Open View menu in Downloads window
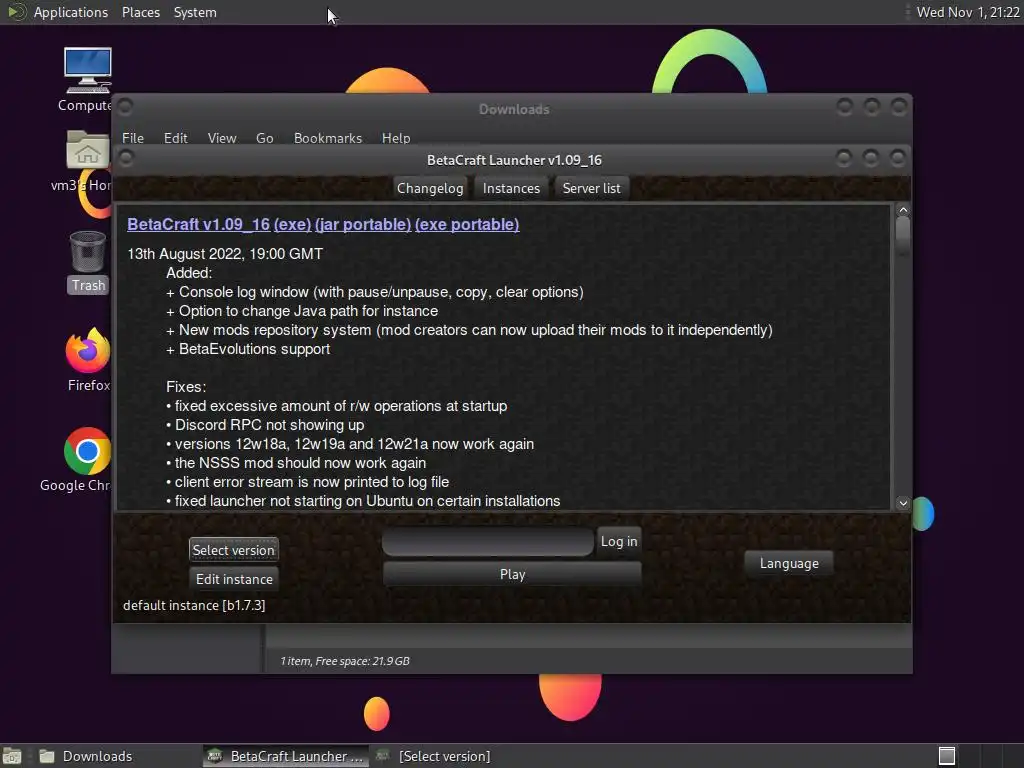 [222, 138]
